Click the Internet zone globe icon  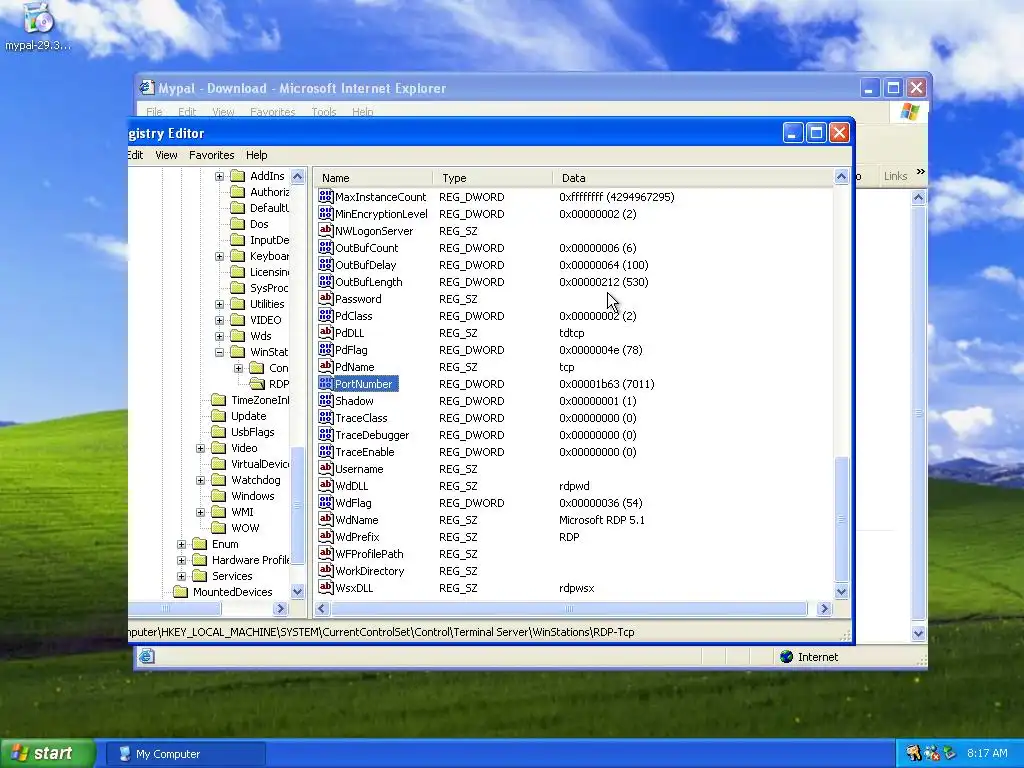[x=786, y=656]
